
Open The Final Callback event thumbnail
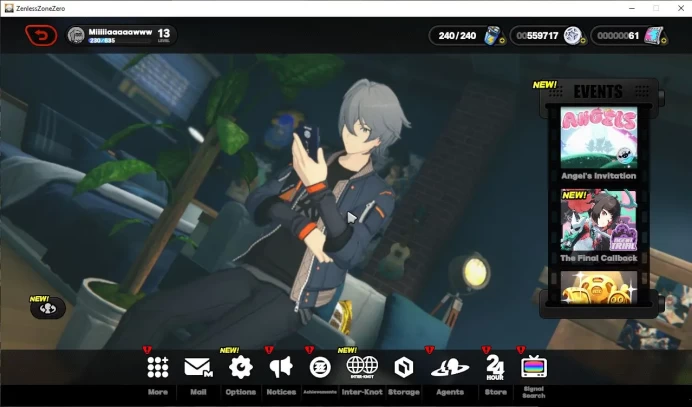(x=599, y=220)
